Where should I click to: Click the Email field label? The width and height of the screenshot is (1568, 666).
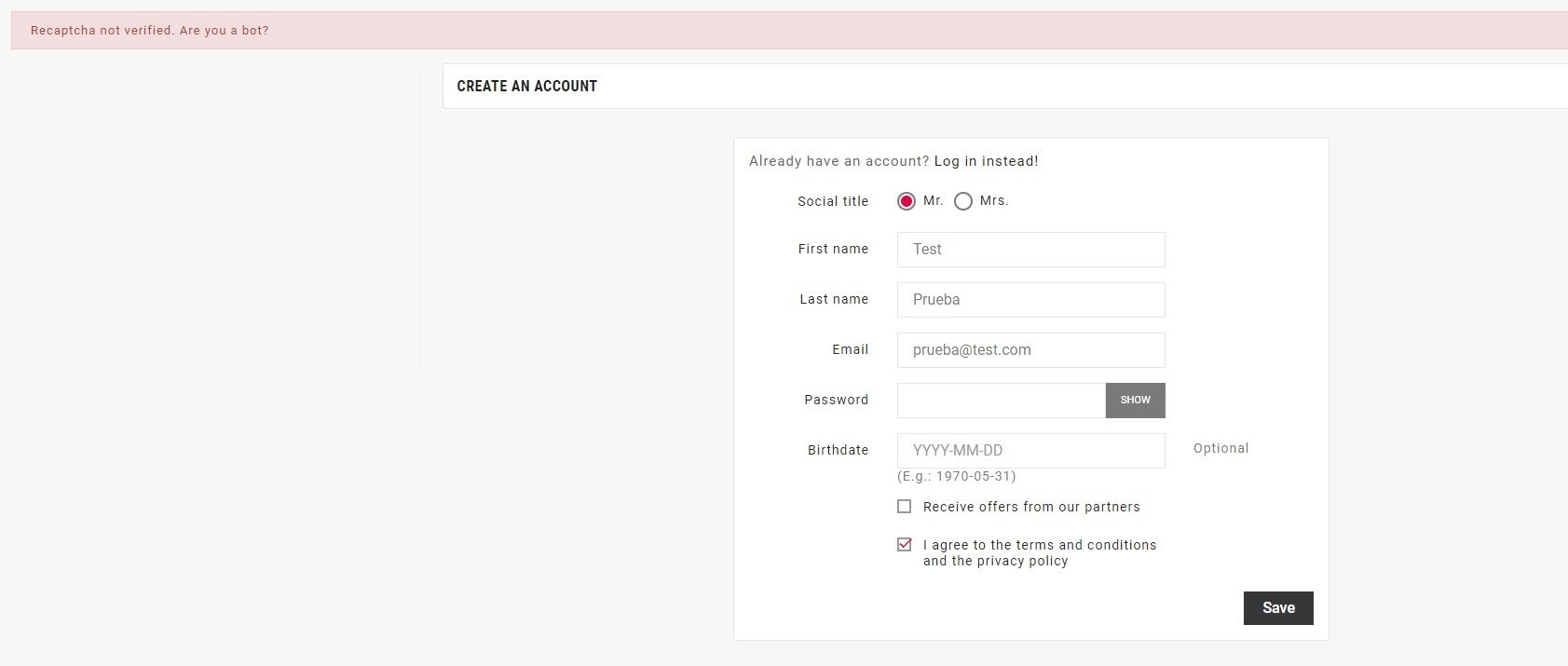pos(850,349)
